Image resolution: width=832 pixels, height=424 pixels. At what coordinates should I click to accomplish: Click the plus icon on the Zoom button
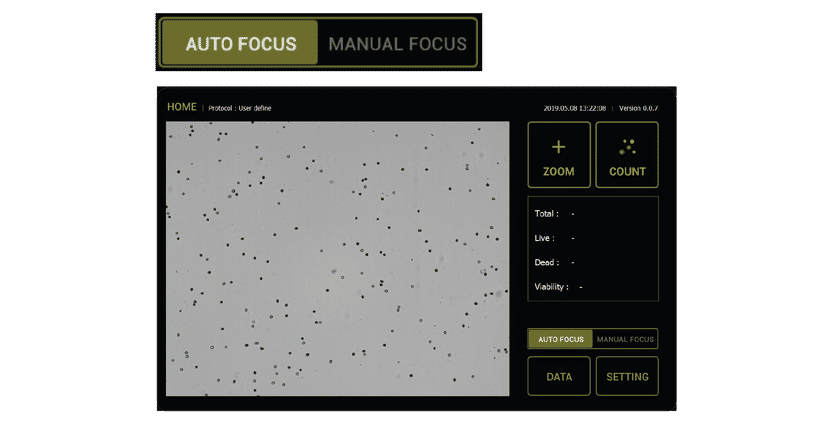pos(558,147)
